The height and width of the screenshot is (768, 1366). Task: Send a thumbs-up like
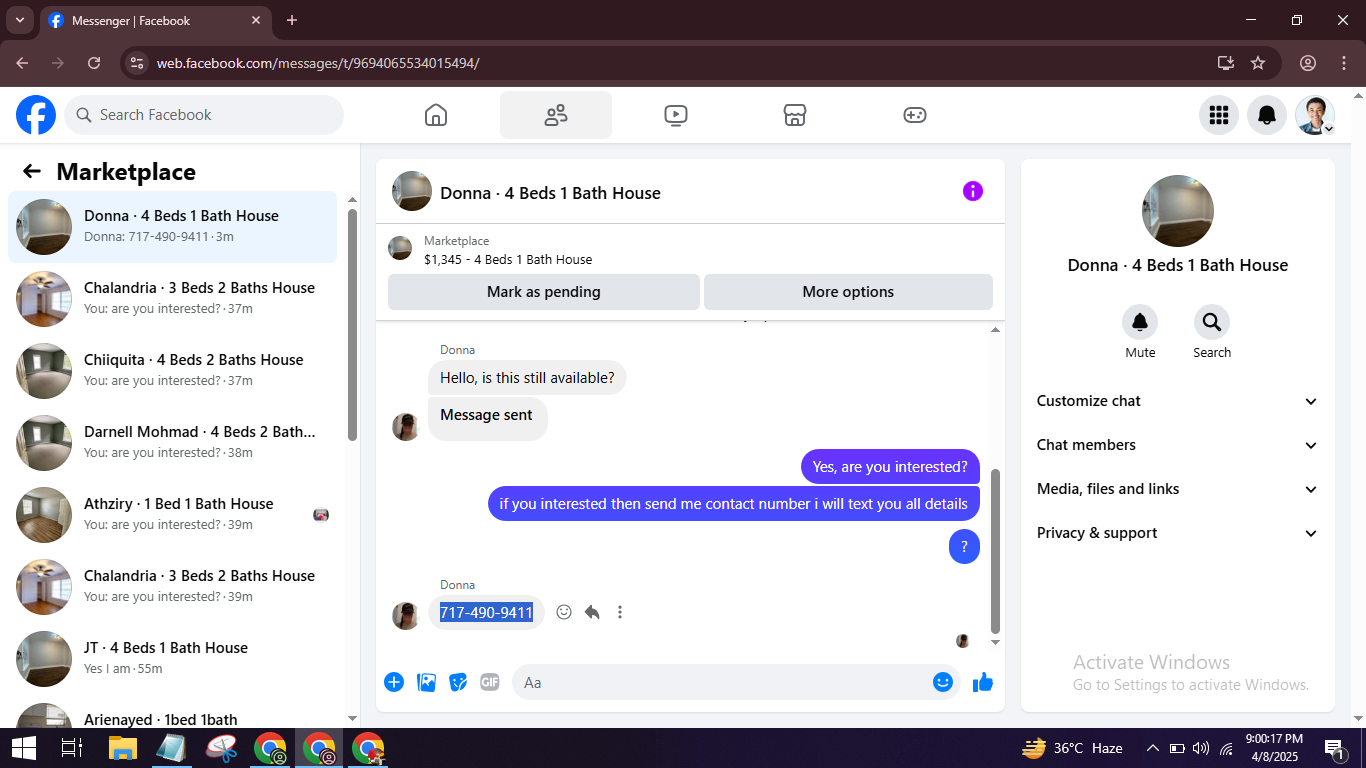983,682
